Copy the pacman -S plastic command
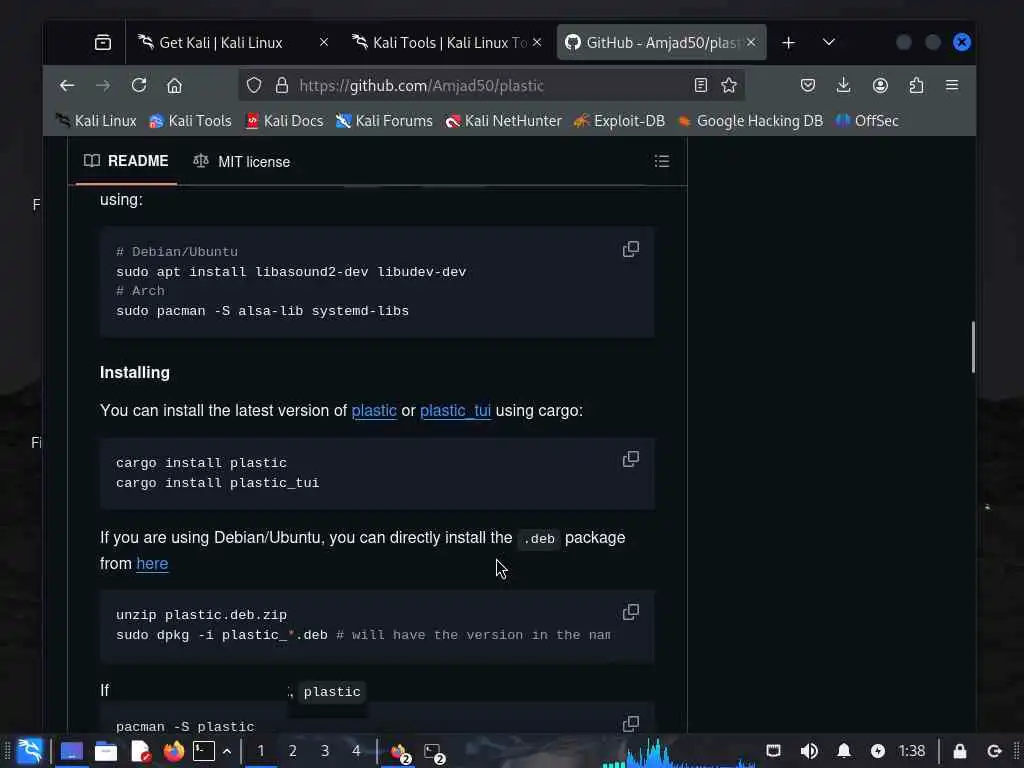 (x=631, y=724)
